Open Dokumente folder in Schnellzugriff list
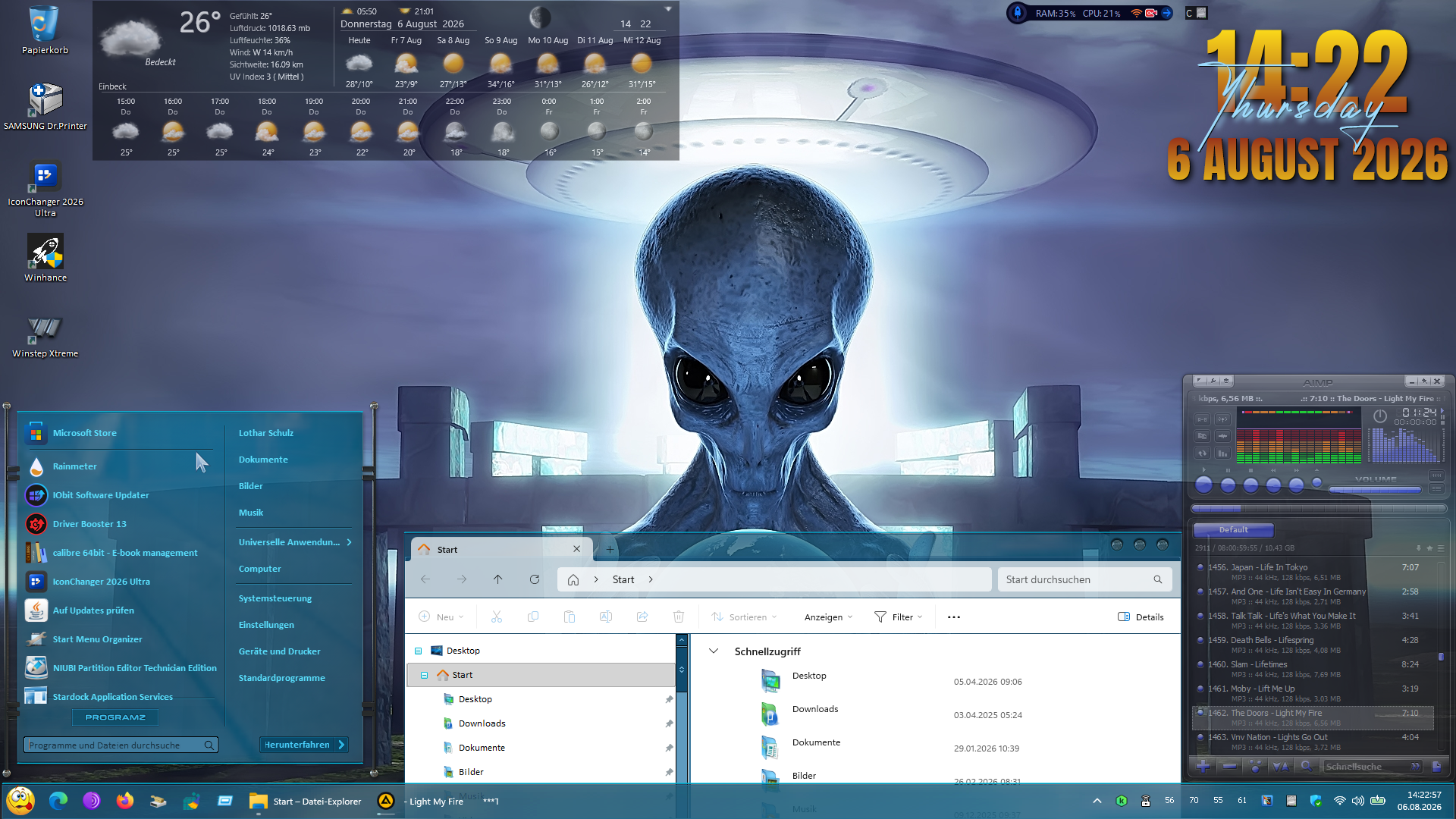Viewport: 1456px width, 819px height. pyautogui.click(x=816, y=742)
